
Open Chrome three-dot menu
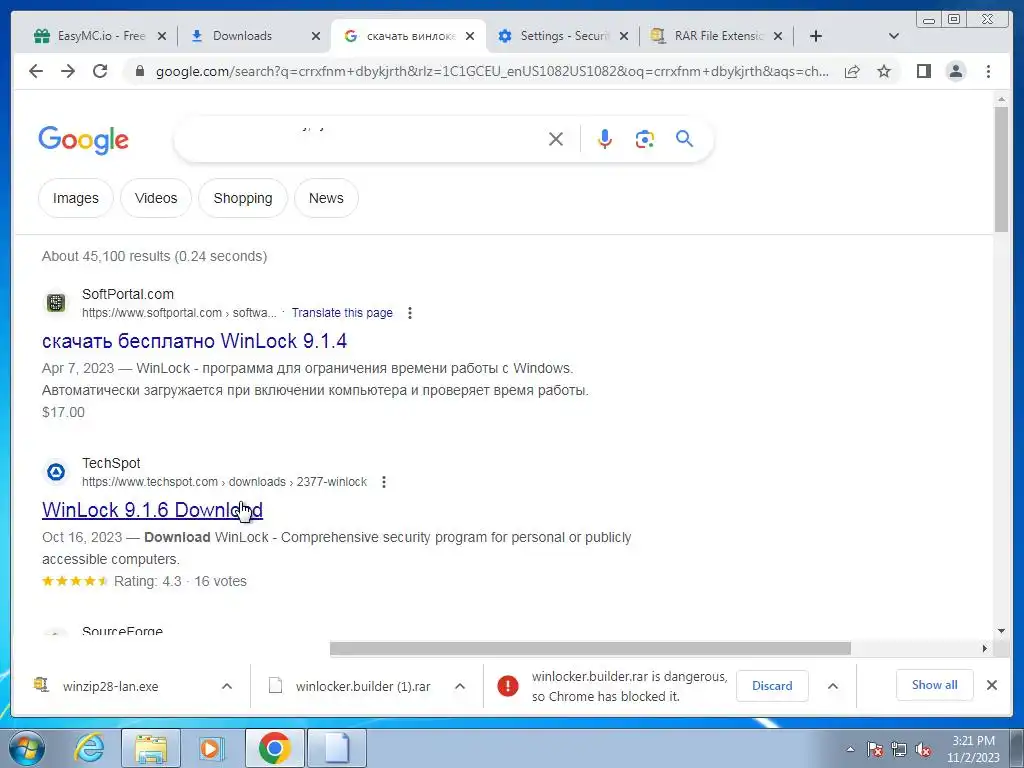988,71
